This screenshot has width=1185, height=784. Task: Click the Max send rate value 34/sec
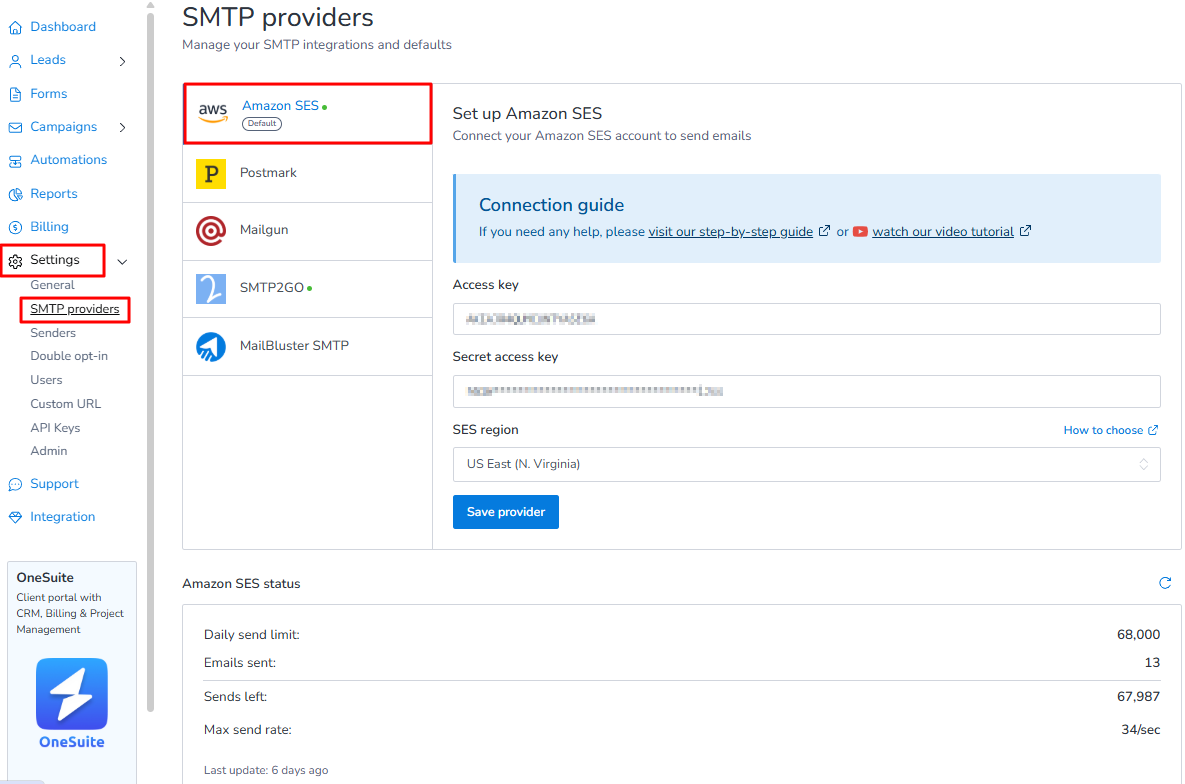[1140, 730]
